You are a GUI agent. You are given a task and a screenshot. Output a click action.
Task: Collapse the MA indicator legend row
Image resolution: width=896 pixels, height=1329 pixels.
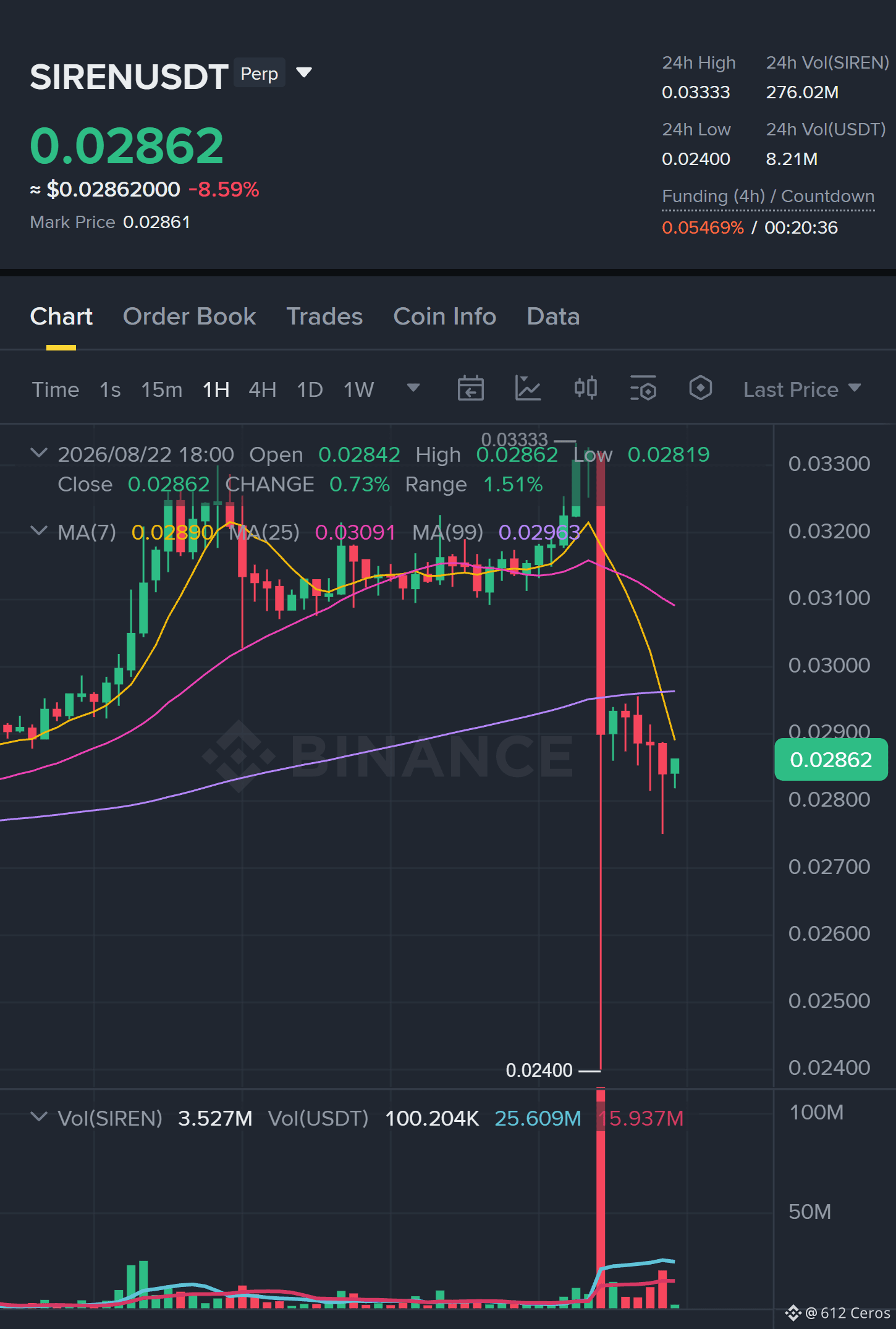point(39,531)
